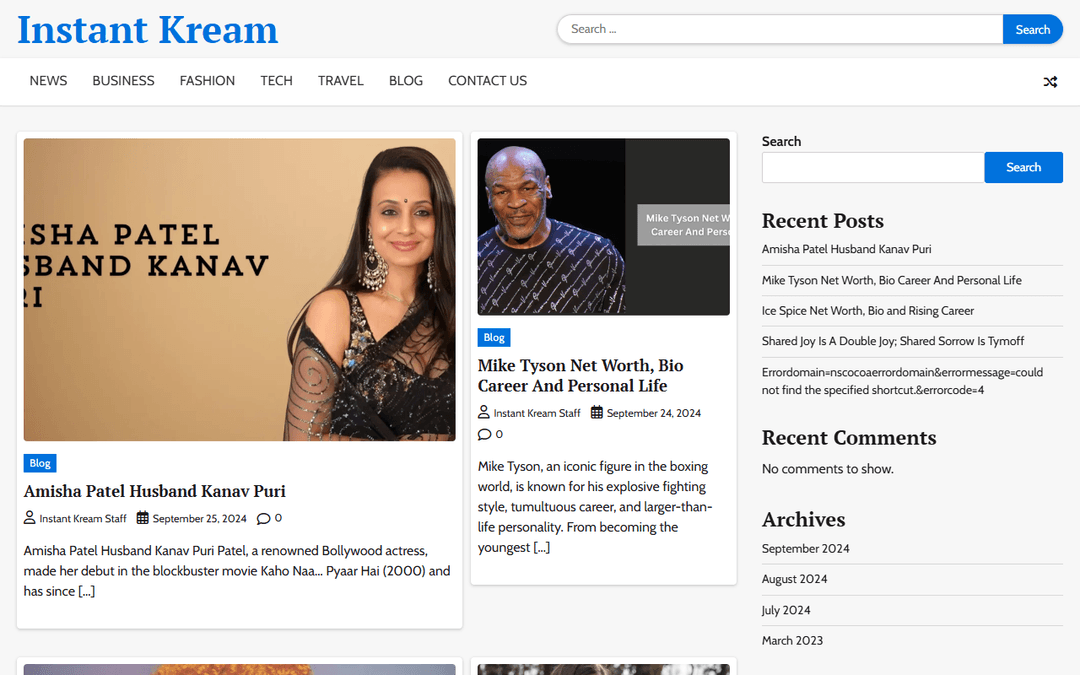Viewport: 1080px width, 675px height.
Task: Open the NEWS menu item
Action: (48, 81)
